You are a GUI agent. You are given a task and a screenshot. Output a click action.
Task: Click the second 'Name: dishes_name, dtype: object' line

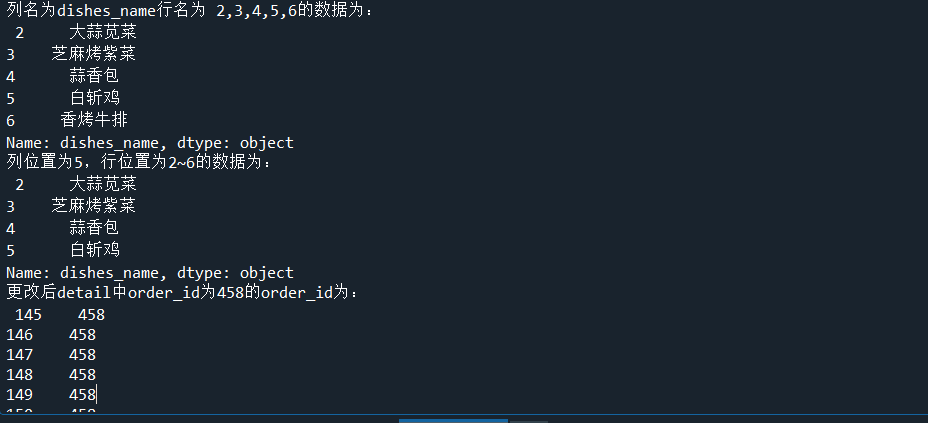[x=150, y=273]
